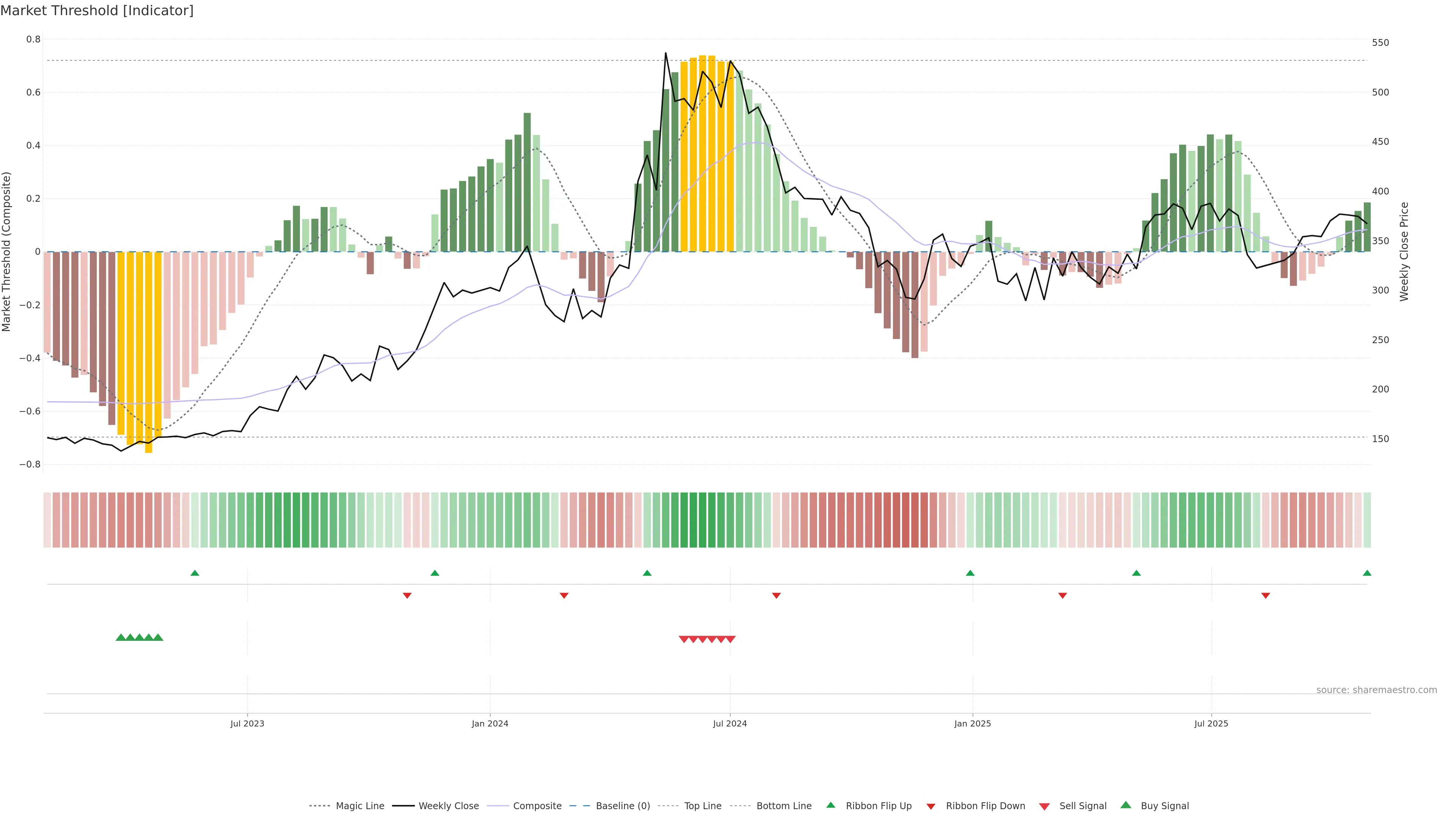Click the first green buy signal triangle in cluster

point(121,637)
